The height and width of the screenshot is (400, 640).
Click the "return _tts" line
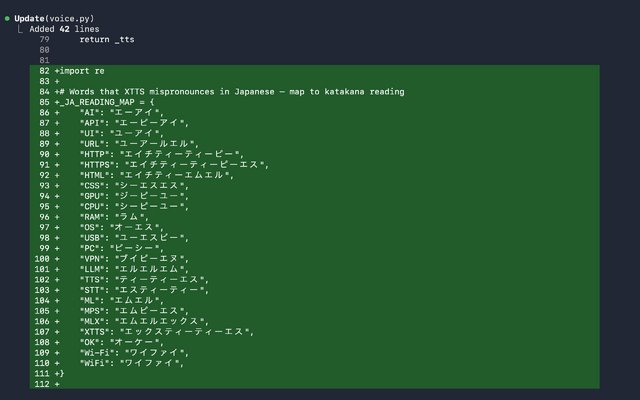[x=106, y=40]
